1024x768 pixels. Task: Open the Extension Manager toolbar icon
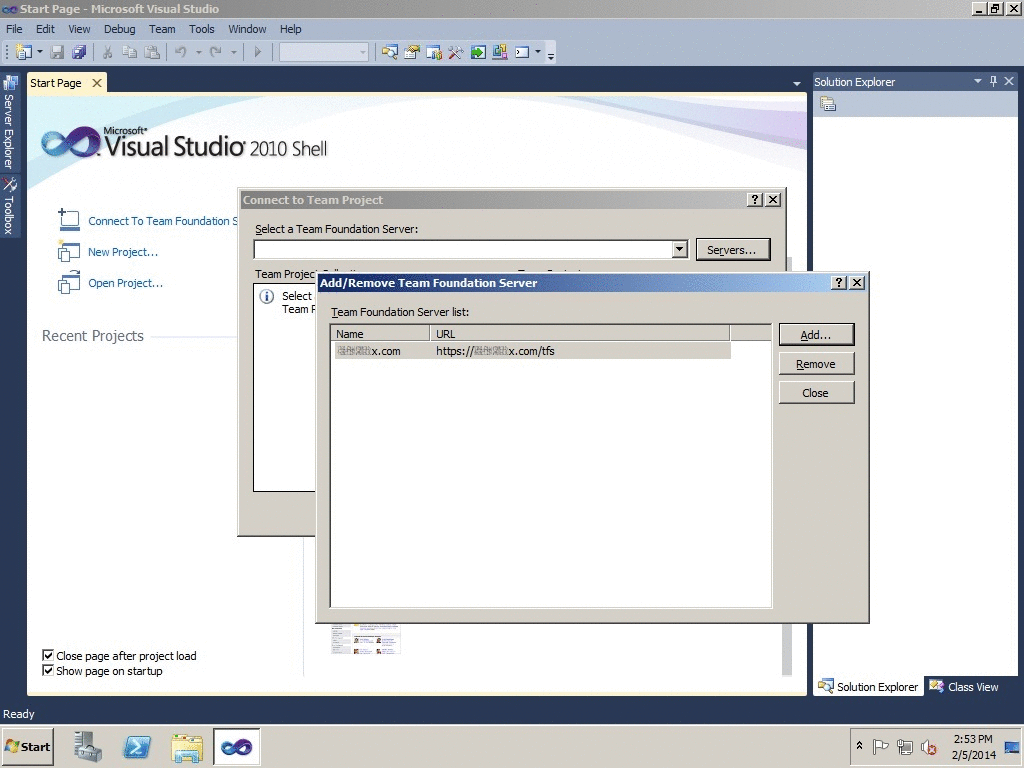pos(500,52)
